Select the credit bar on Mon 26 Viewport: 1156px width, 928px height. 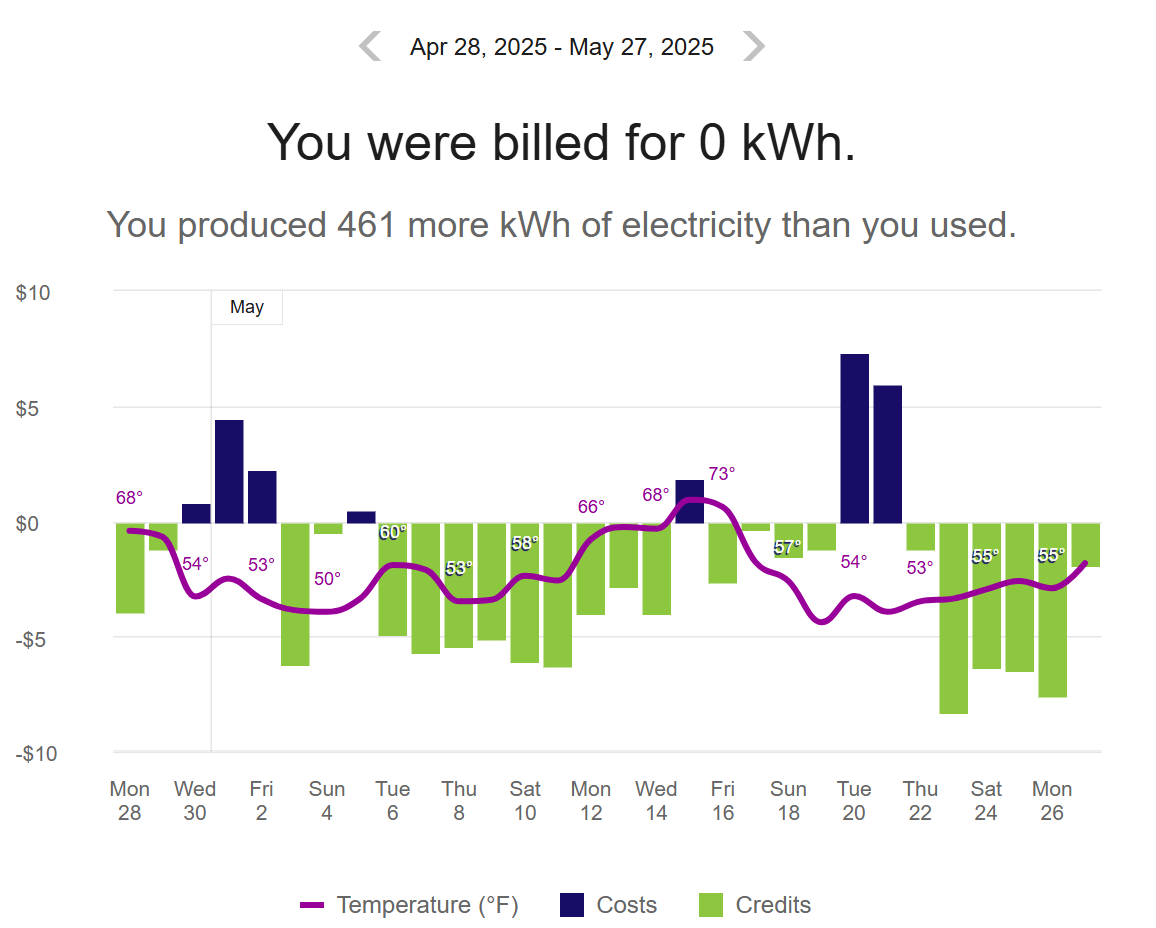click(1053, 610)
